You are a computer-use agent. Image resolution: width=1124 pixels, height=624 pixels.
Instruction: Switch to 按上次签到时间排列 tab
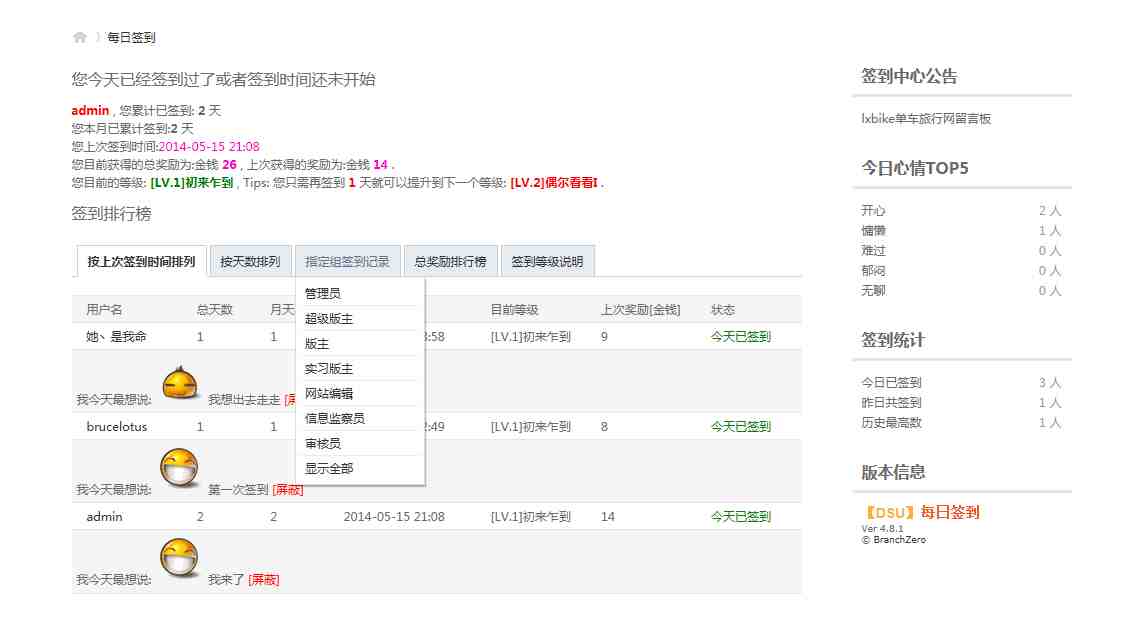click(141, 262)
